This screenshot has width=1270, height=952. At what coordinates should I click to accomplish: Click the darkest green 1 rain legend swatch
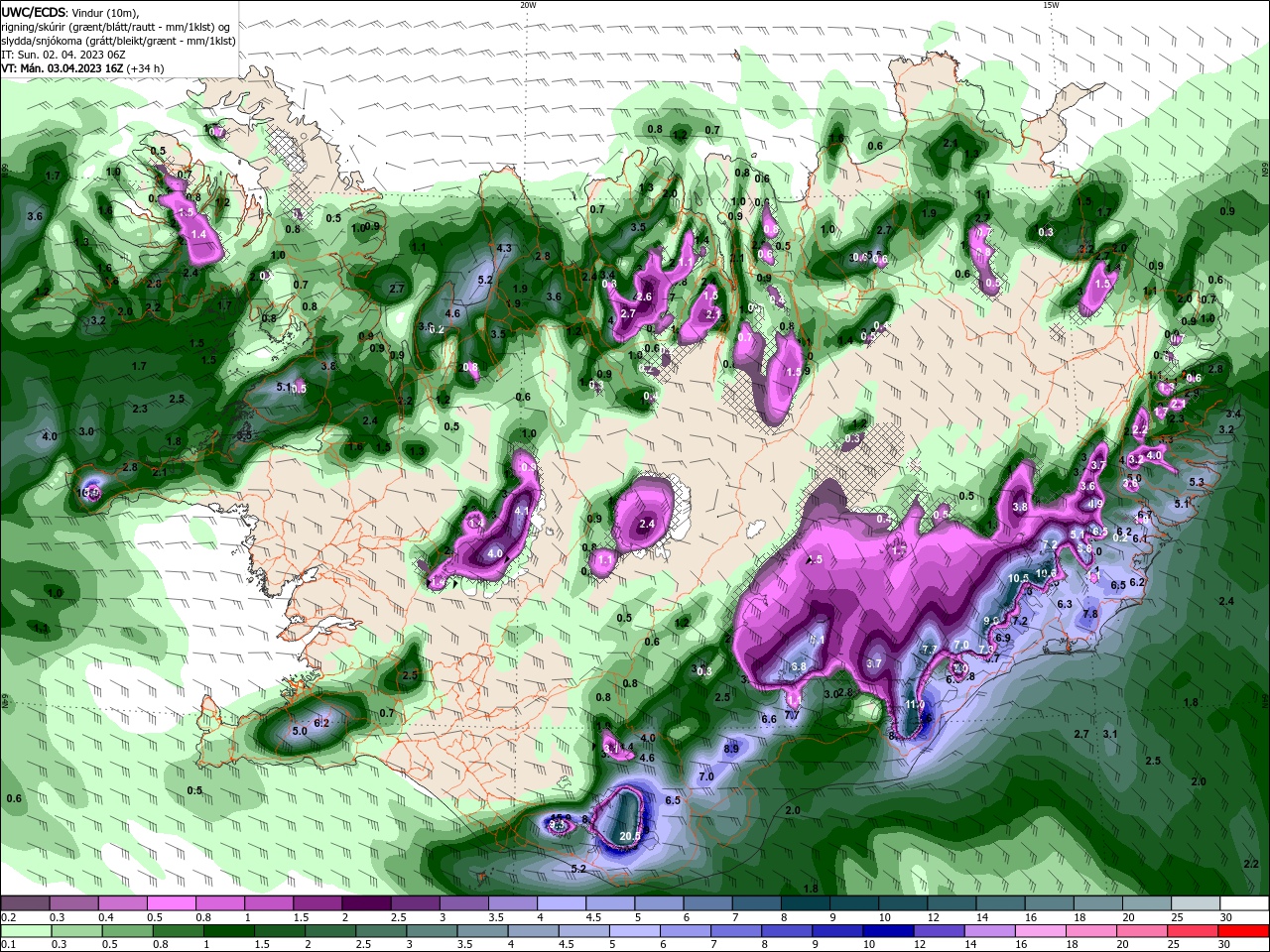228,931
